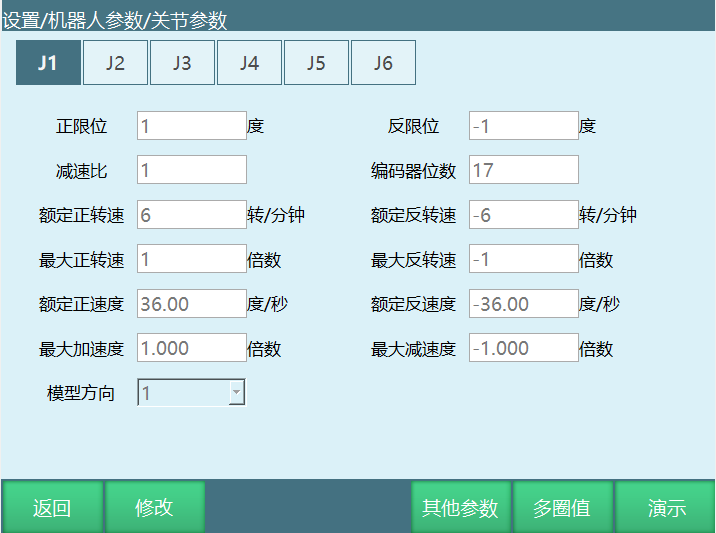Click the 反限位 input field
The image size is (716, 533).
pos(523,126)
